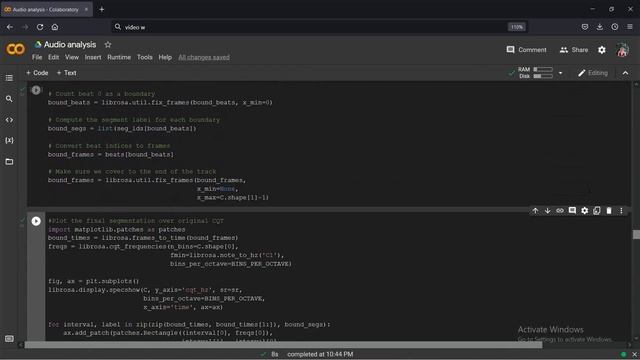
Task: Click the RAM and Disk usage indicator
Action: point(536,73)
